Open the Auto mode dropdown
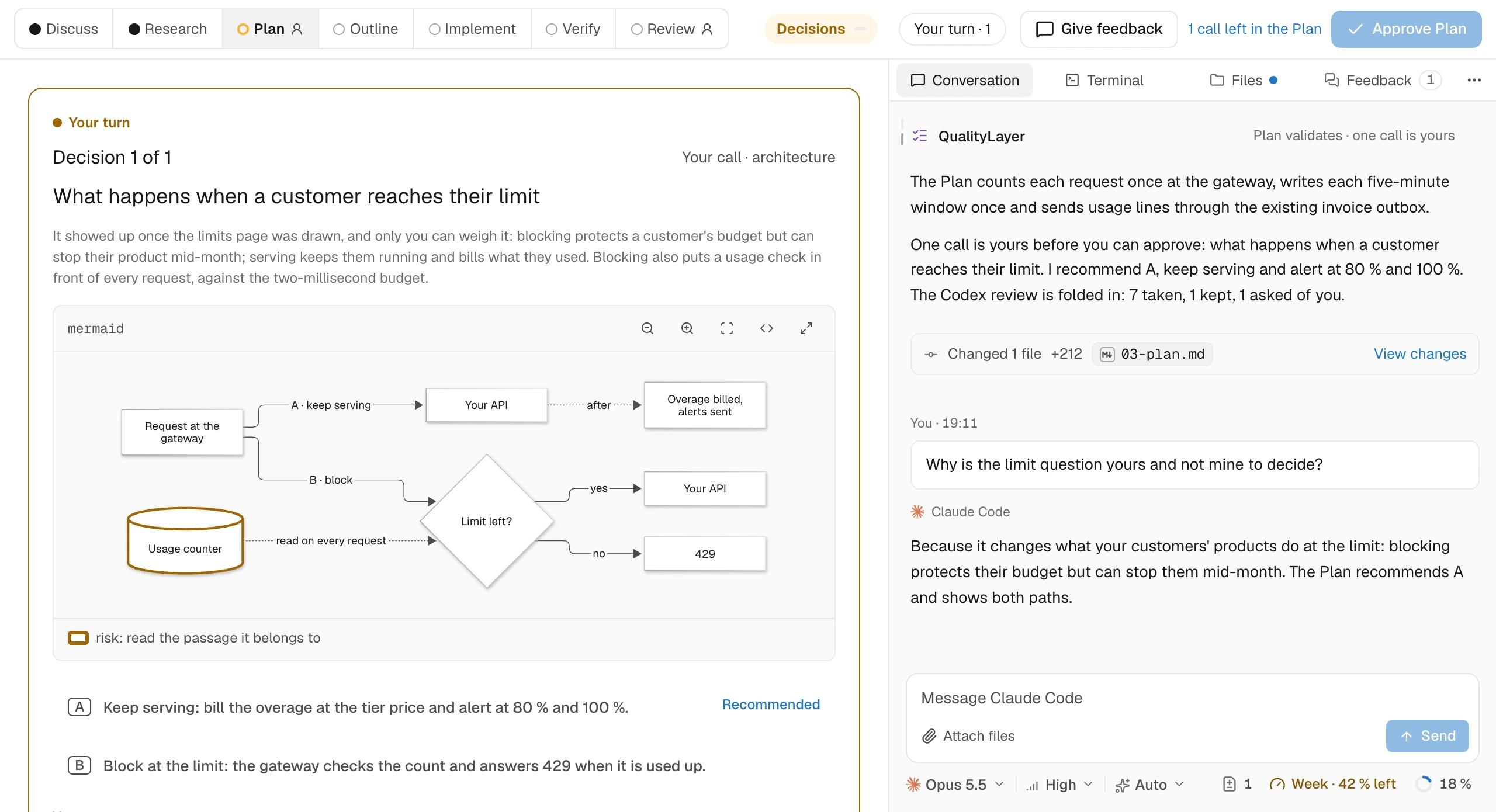Viewport: 1496px width, 812px height. pos(1149,784)
